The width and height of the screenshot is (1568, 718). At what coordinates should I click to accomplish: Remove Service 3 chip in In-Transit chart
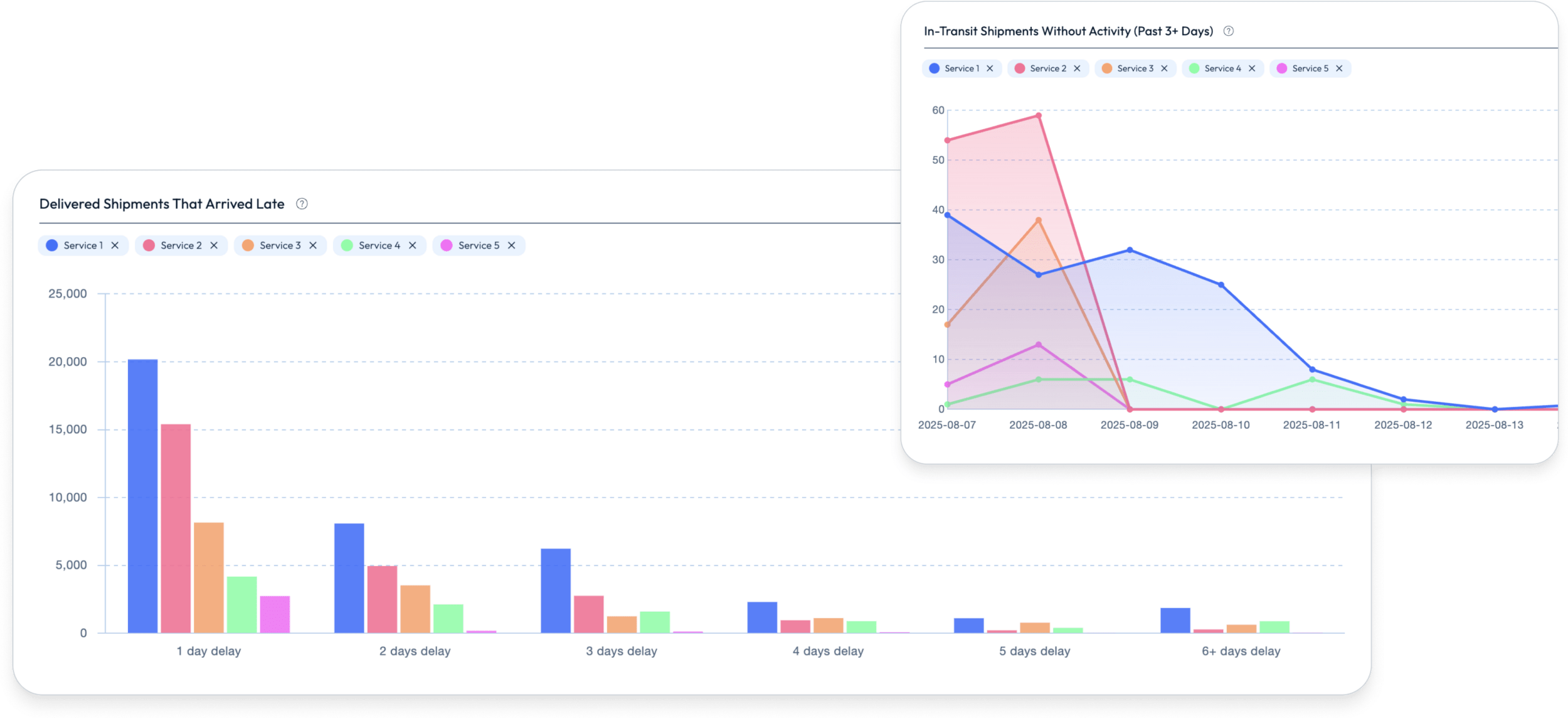[1164, 68]
